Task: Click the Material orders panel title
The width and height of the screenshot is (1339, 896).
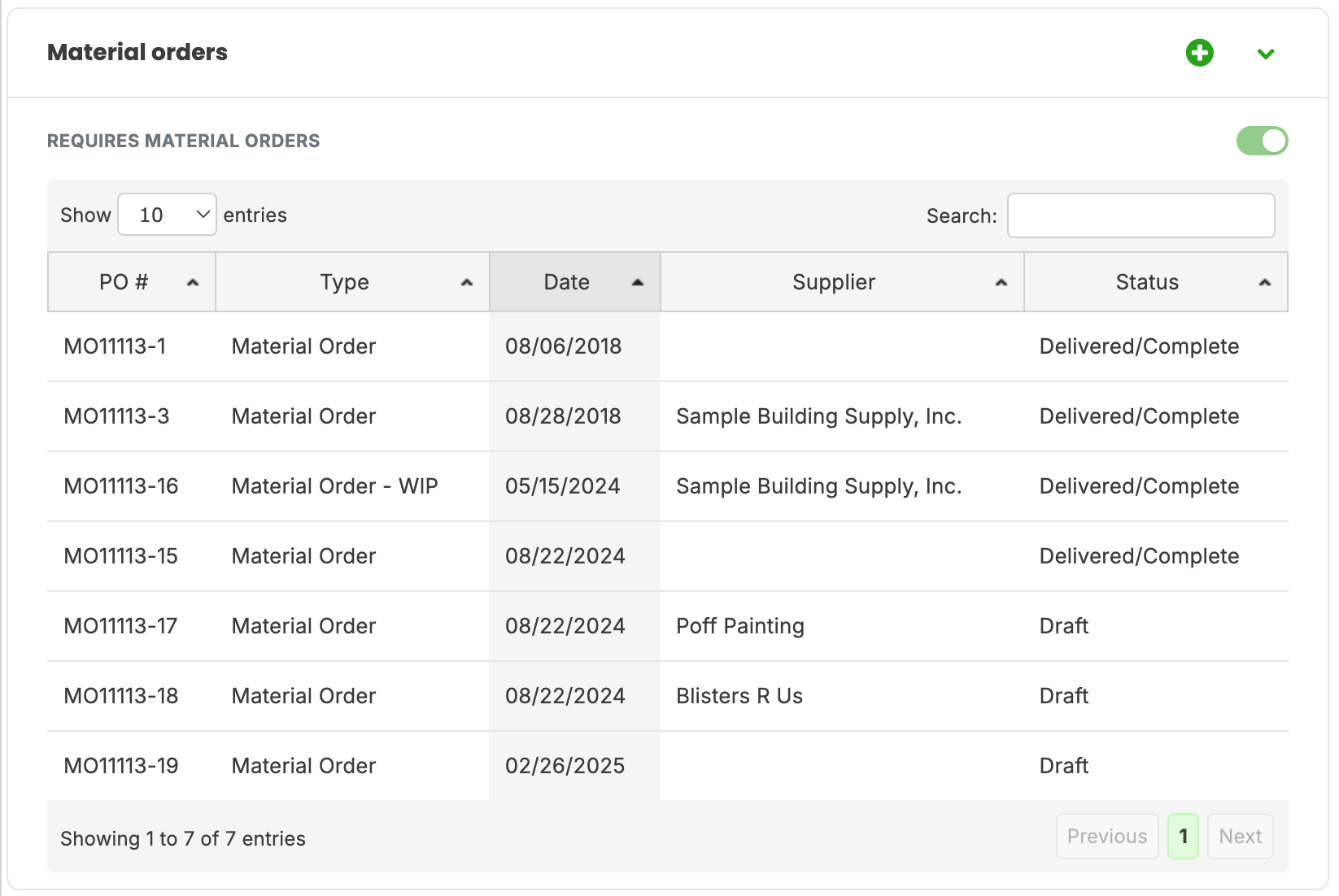Action: coord(138,52)
